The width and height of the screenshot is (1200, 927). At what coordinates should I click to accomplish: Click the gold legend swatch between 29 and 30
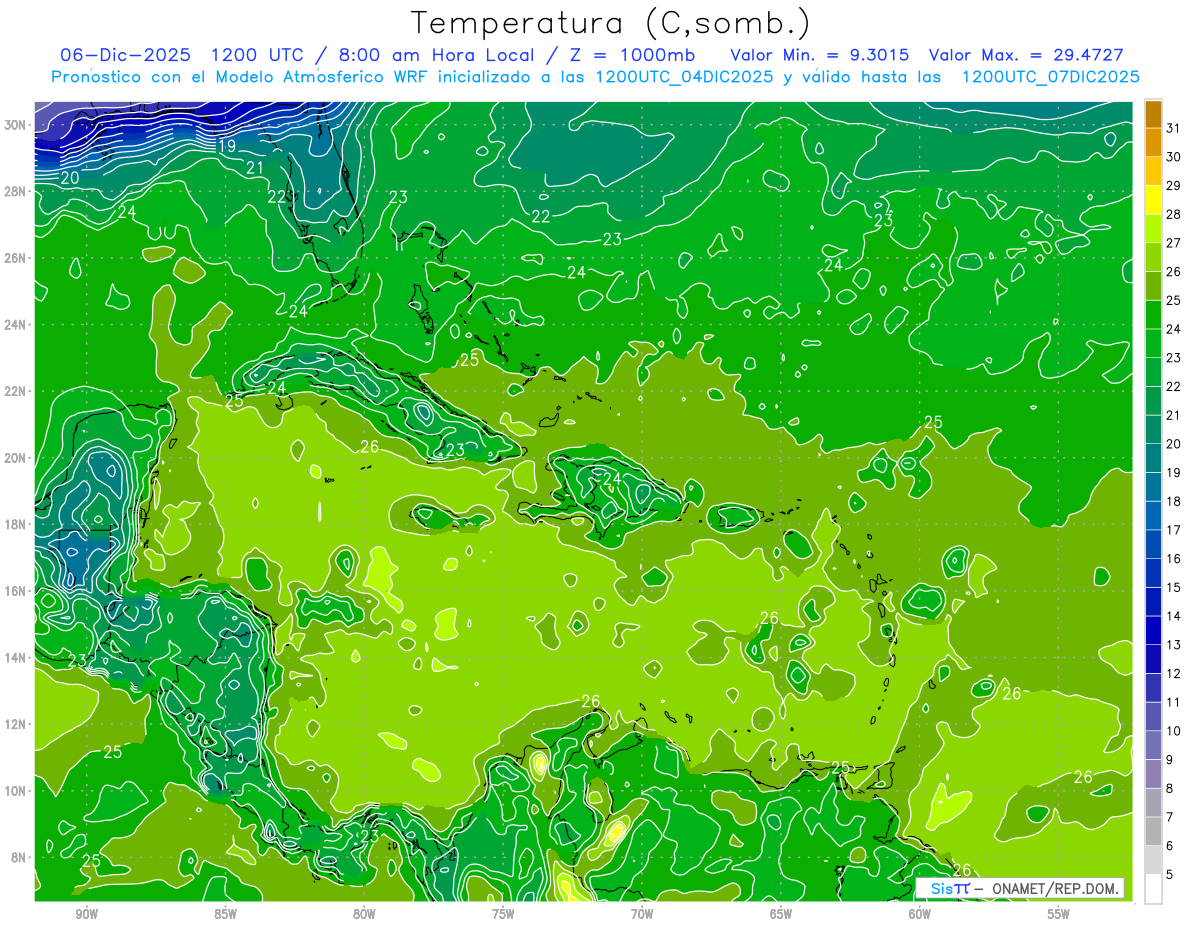click(1153, 171)
